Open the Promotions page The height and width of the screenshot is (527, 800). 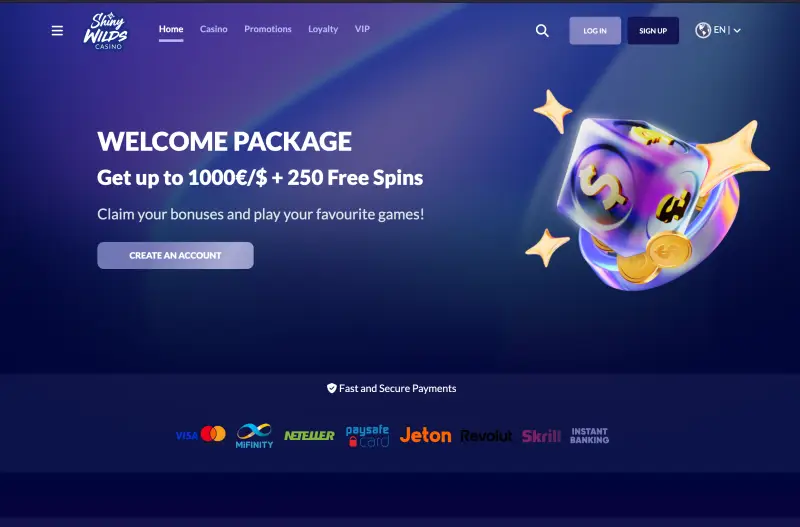click(x=268, y=29)
